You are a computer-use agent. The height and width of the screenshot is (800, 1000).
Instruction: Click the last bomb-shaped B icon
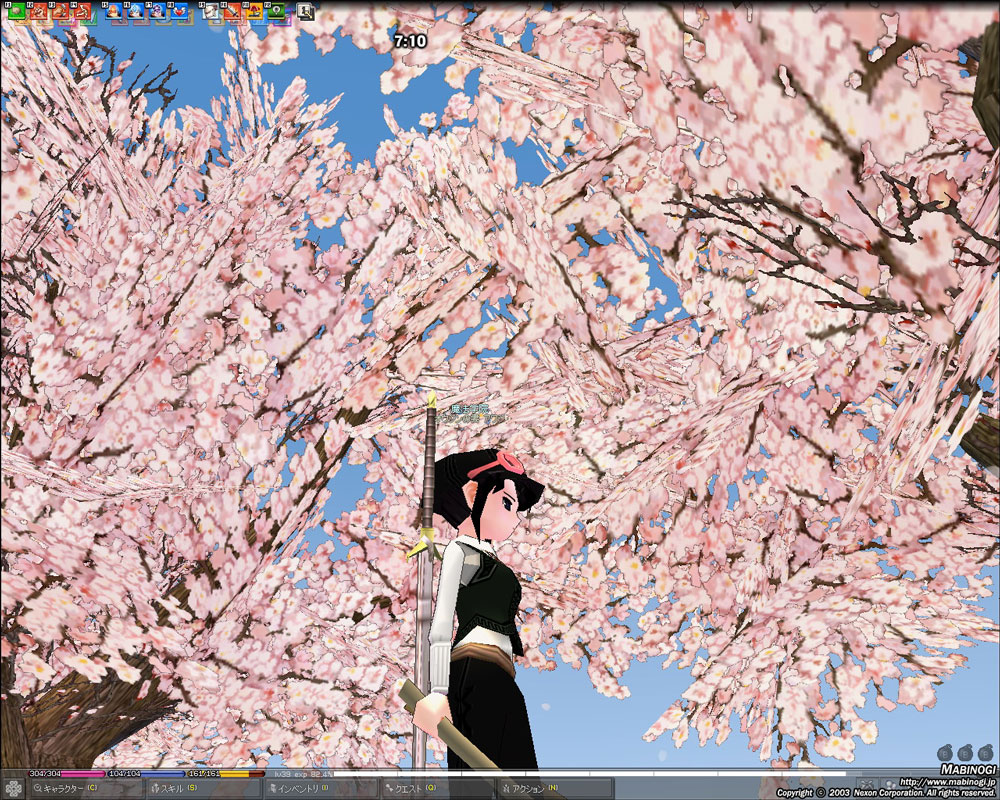(x=986, y=753)
